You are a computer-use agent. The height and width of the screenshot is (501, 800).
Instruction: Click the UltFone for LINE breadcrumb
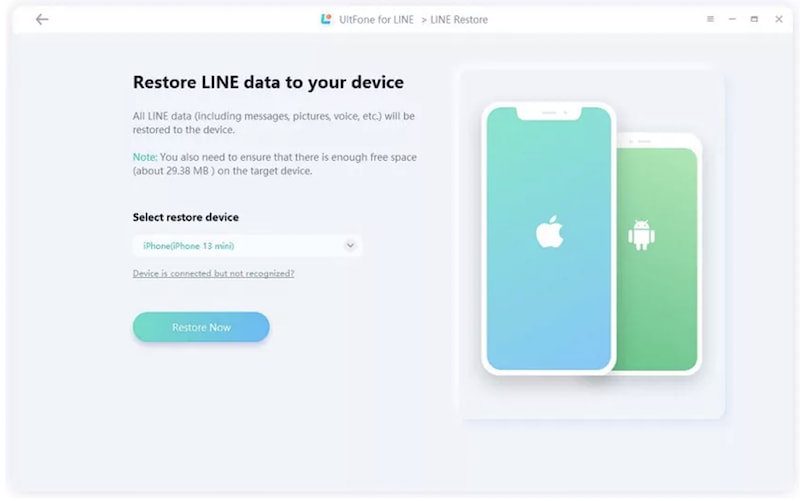click(377, 19)
